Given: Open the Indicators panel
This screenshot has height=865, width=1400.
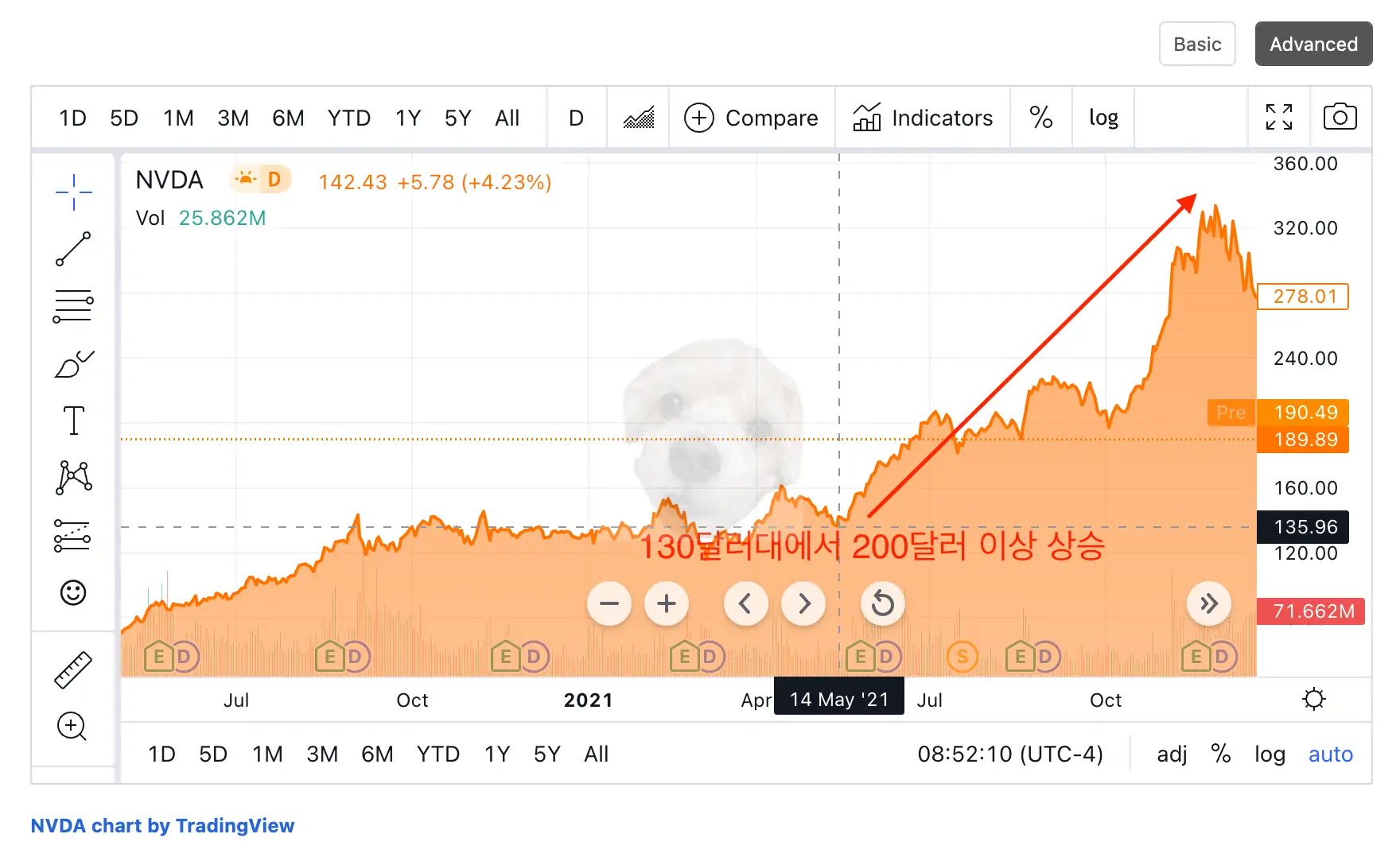Looking at the screenshot, I should click(923, 117).
